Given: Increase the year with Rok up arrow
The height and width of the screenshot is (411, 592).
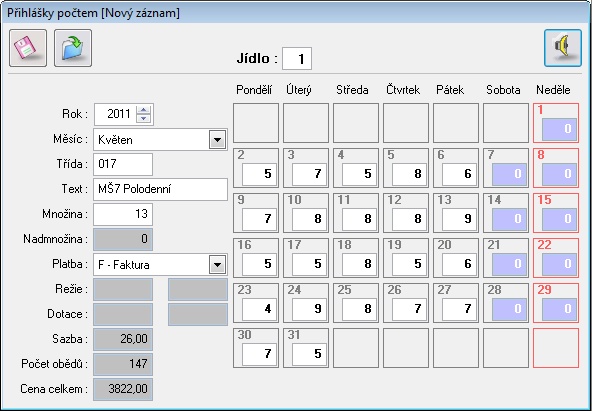Looking at the screenshot, I should (143, 110).
